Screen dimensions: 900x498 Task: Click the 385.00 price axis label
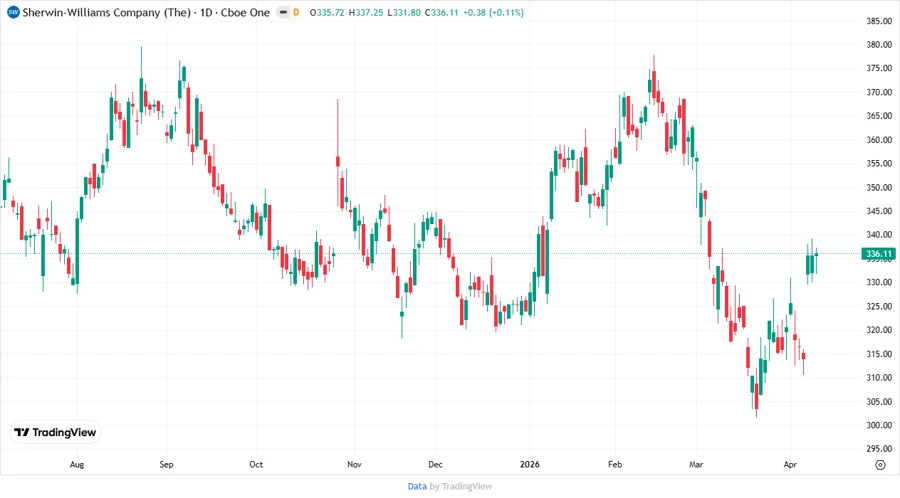tap(879, 21)
